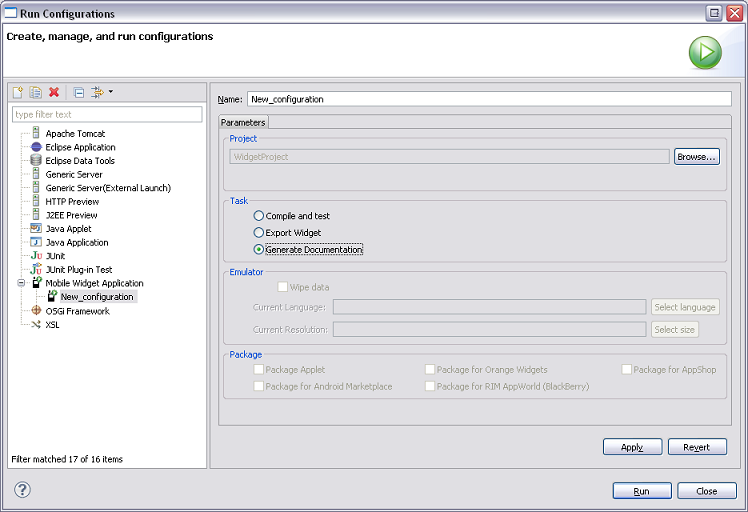The image size is (748, 512).
Task: Select New_configuration in the tree
Action: click(96, 297)
